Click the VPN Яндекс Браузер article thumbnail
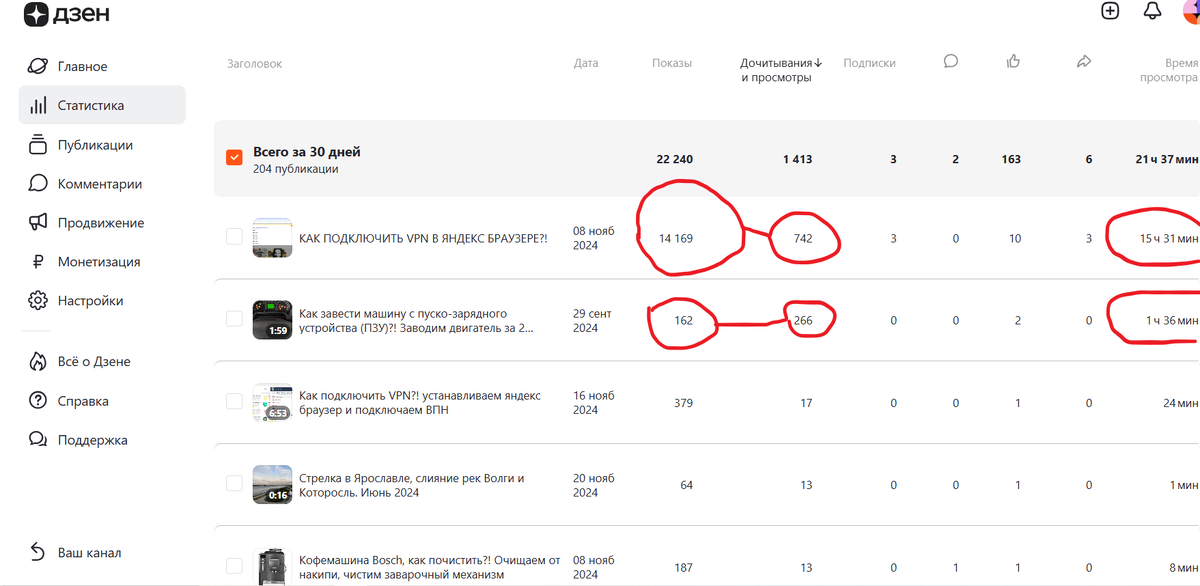The width and height of the screenshot is (1200, 586). pyautogui.click(x=272, y=237)
